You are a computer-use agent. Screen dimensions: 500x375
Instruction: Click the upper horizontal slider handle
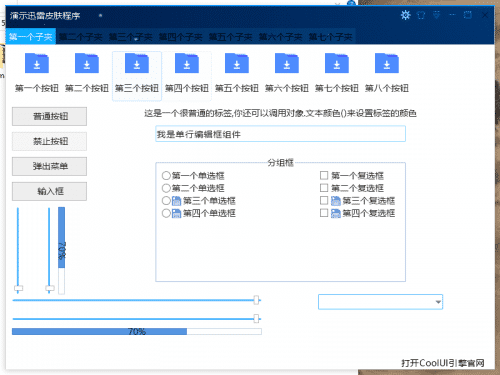coord(256,300)
